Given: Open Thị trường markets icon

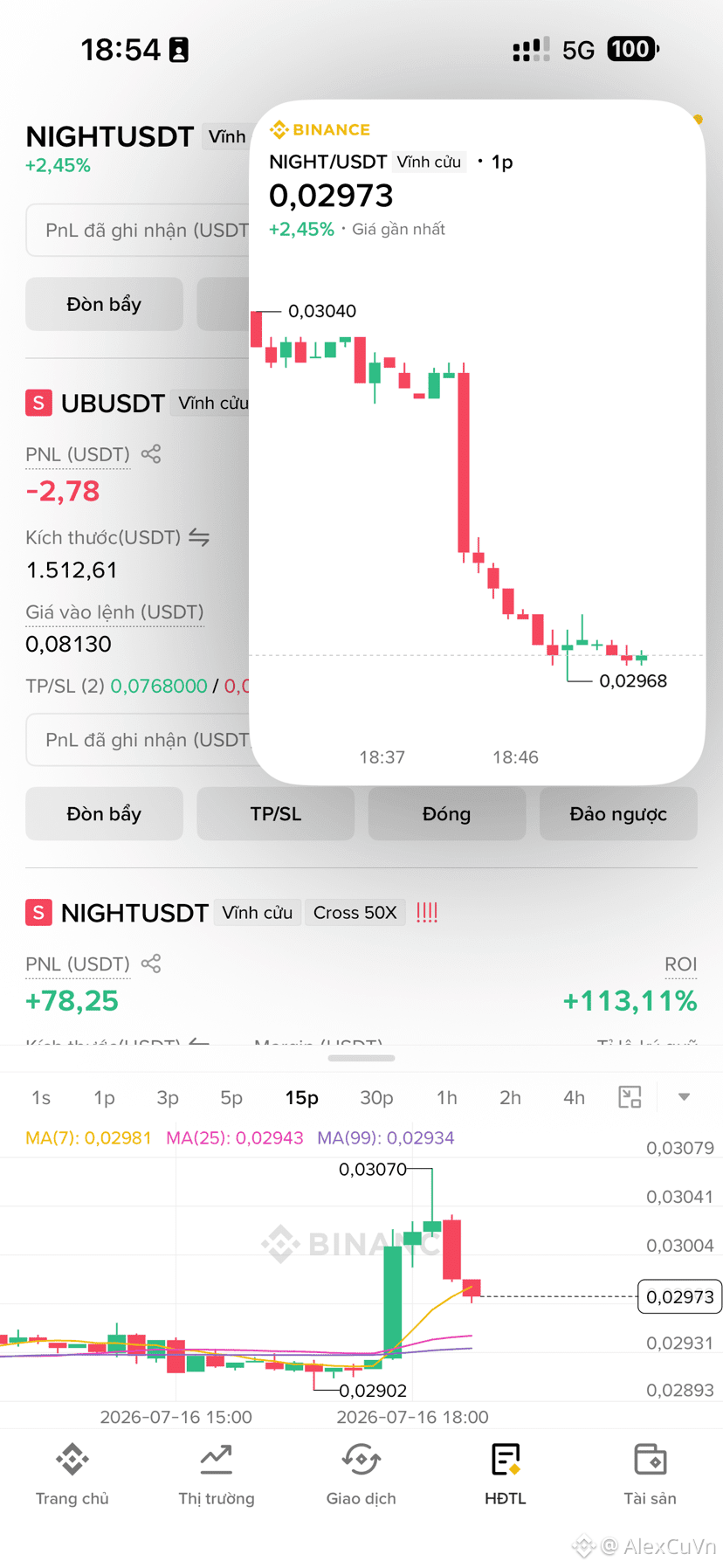Looking at the screenshot, I should coord(216,1459).
